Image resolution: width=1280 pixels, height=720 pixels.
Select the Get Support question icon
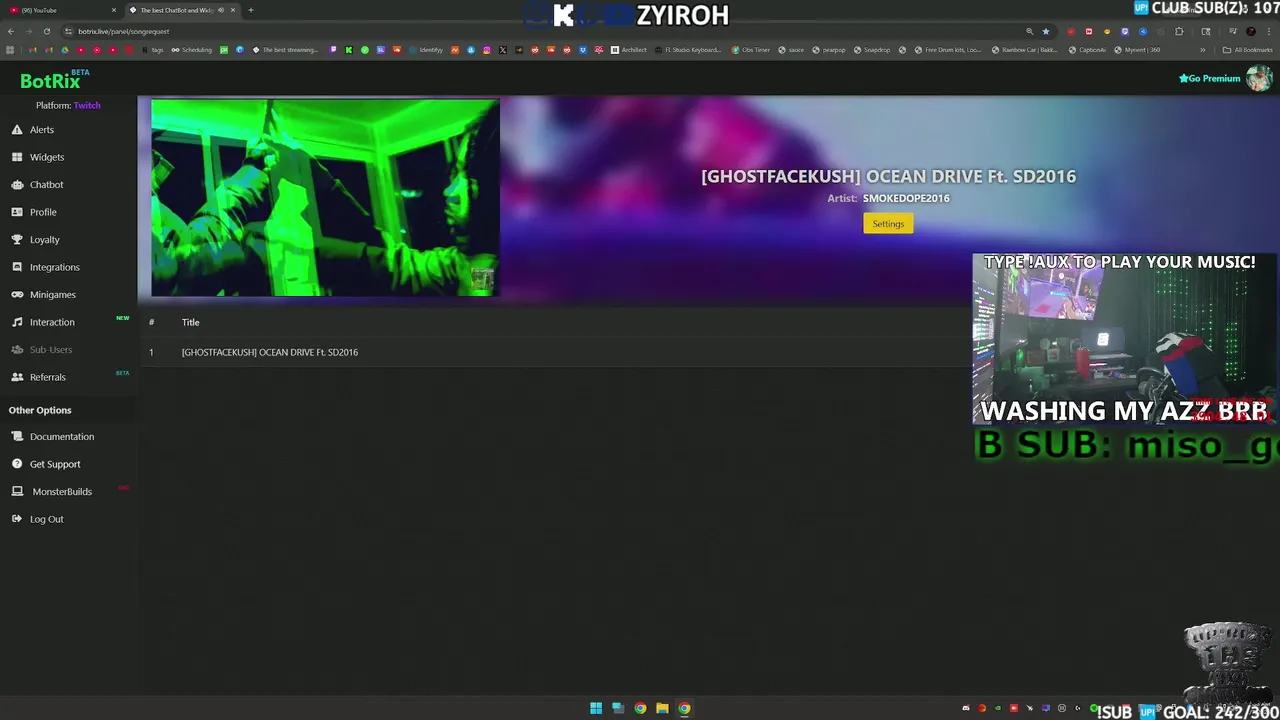pyautogui.click(x=17, y=464)
